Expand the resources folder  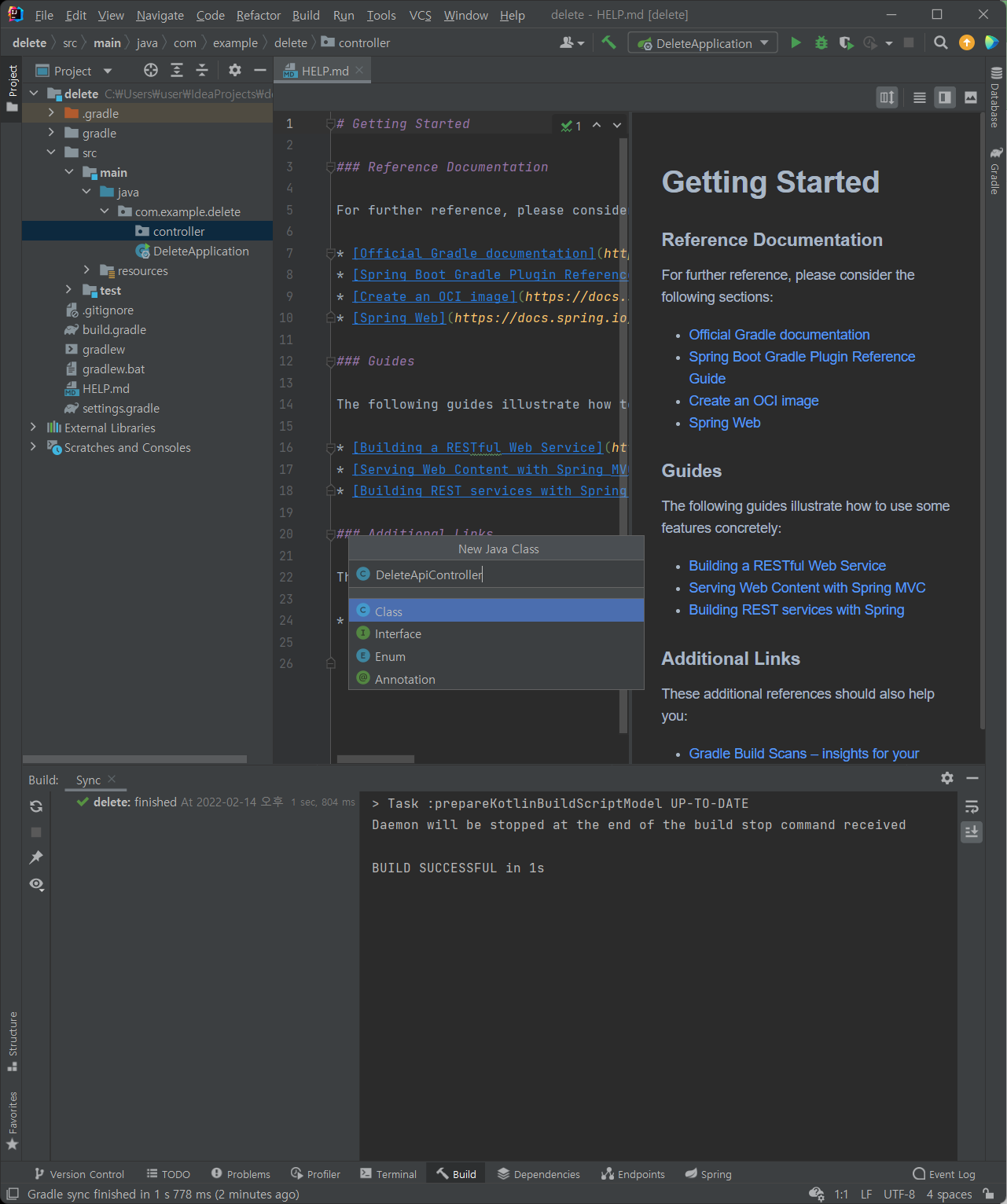[86, 270]
